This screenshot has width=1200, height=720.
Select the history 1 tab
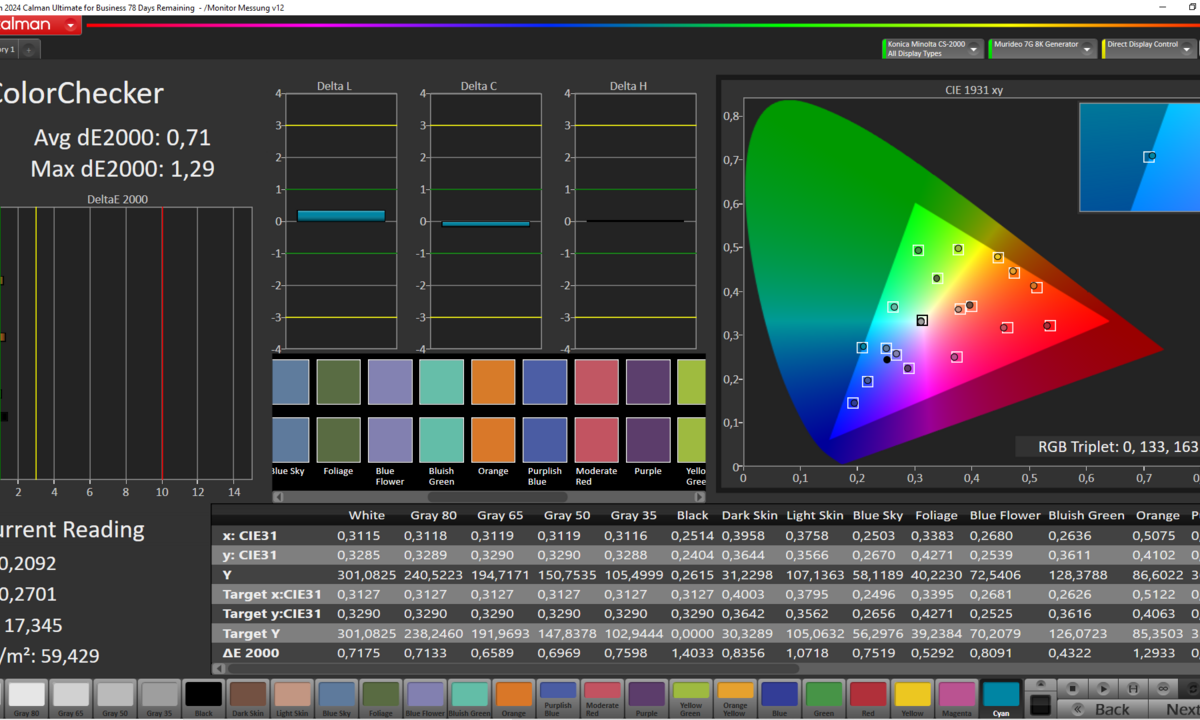(8, 49)
